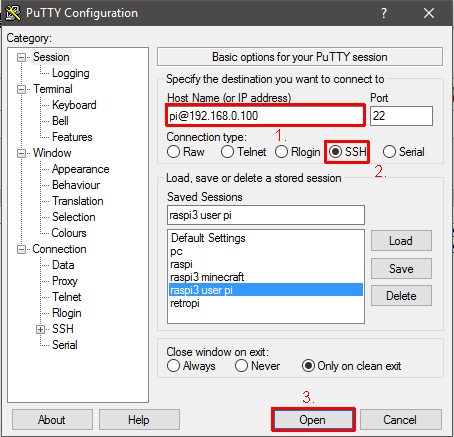Collapse the Connection tree node

click(x=21, y=250)
